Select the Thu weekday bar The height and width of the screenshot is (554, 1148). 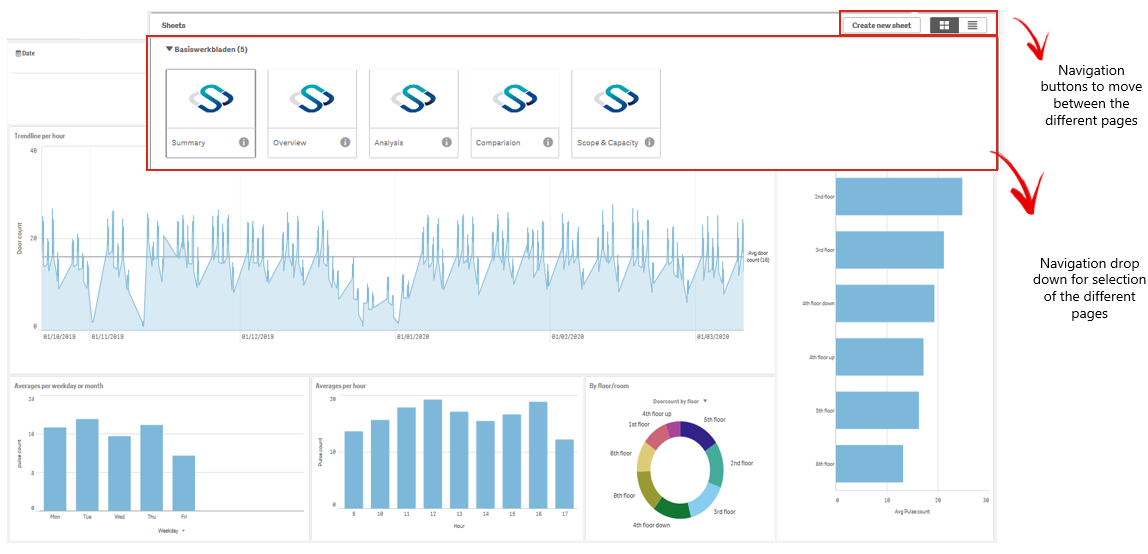(152, 468)
